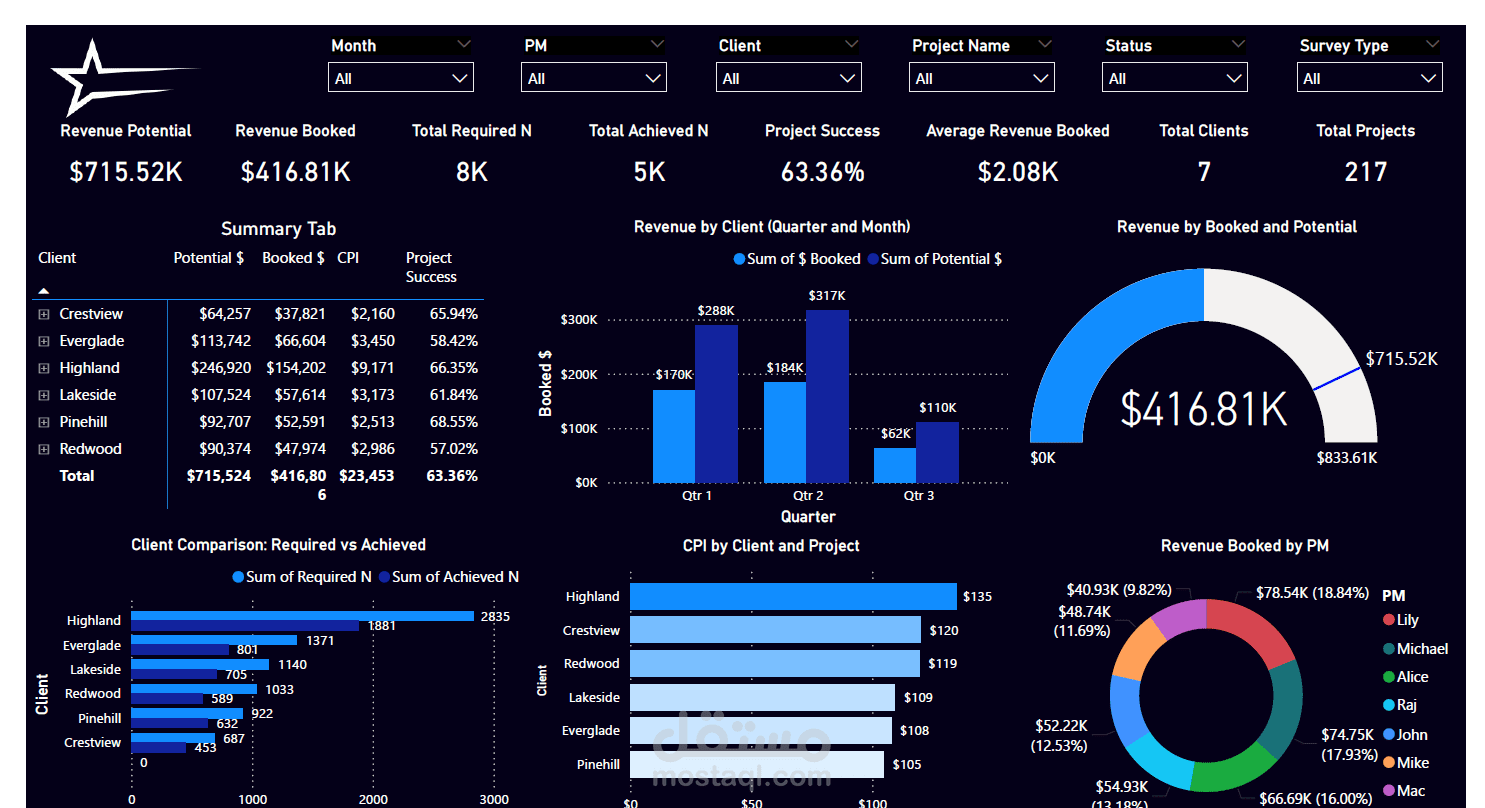
Task: Click chevron beside PM slicer header
Action: click(x=657, y=45)
